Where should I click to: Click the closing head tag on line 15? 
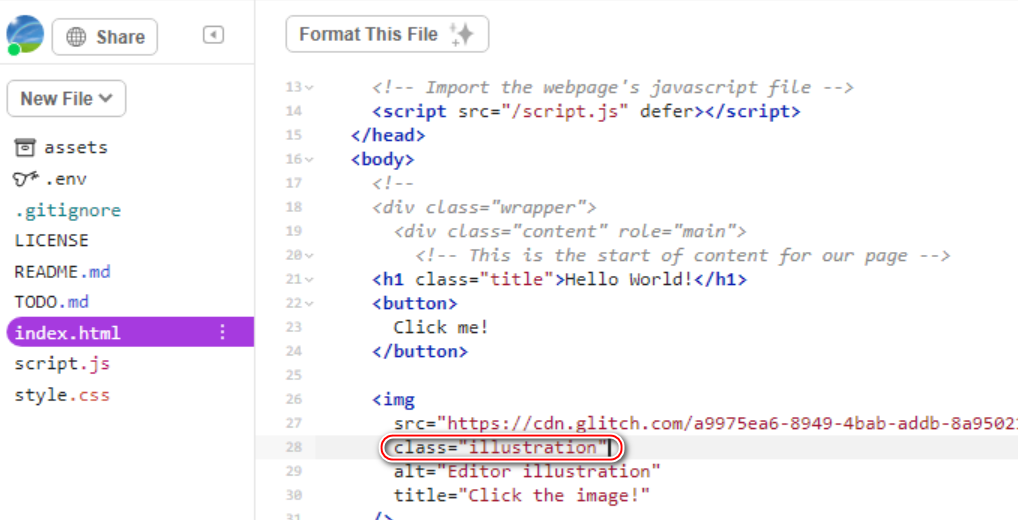(x=388, y=136)
